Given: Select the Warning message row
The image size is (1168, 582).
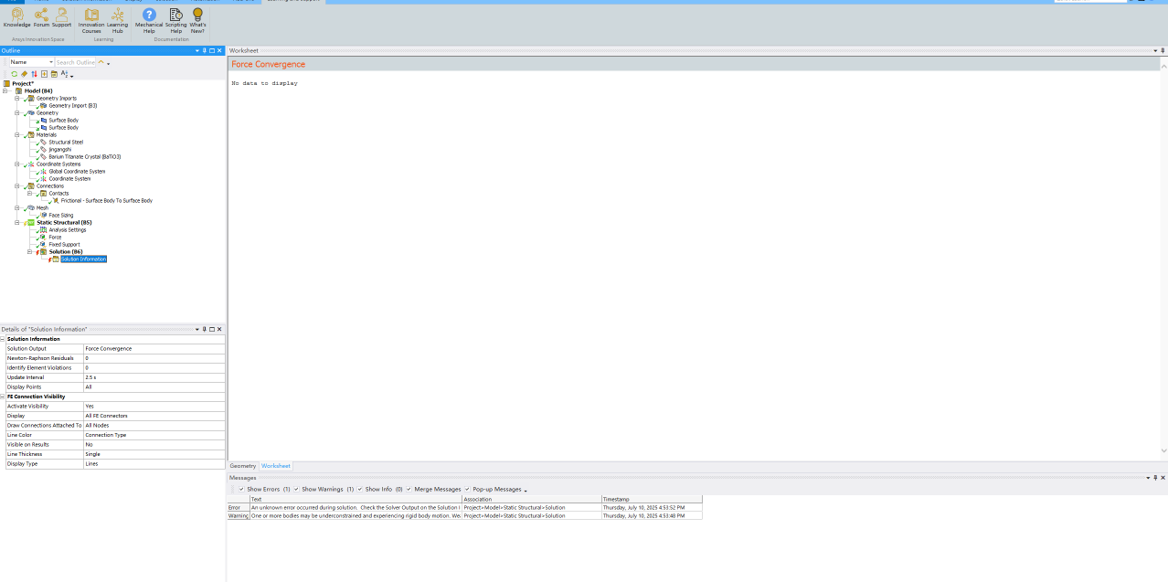Looking at the screenshot, I should coord(465,516).
